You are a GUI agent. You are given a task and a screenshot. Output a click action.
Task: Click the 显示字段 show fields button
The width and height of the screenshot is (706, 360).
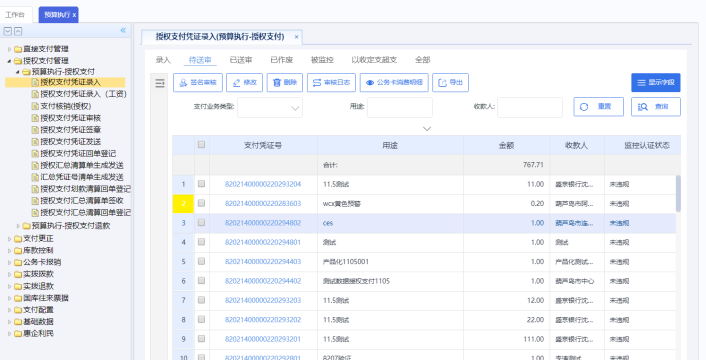click(656, 83)
